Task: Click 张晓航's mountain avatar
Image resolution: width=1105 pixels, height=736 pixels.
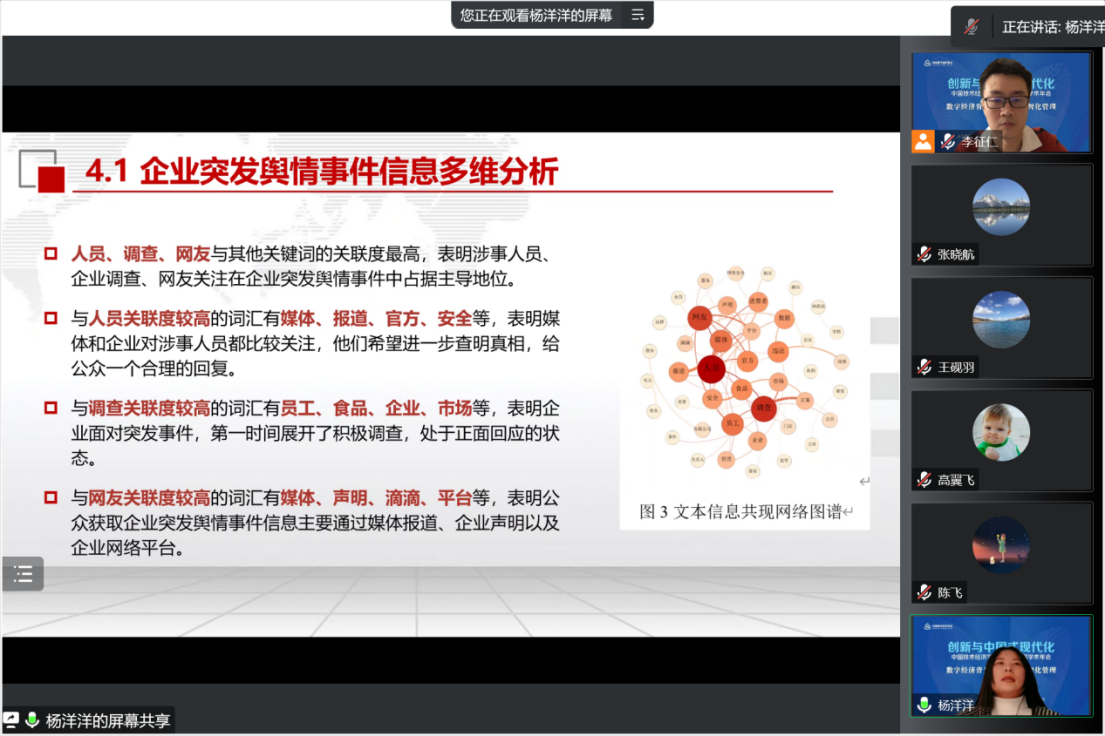Action: (1001, 207)
